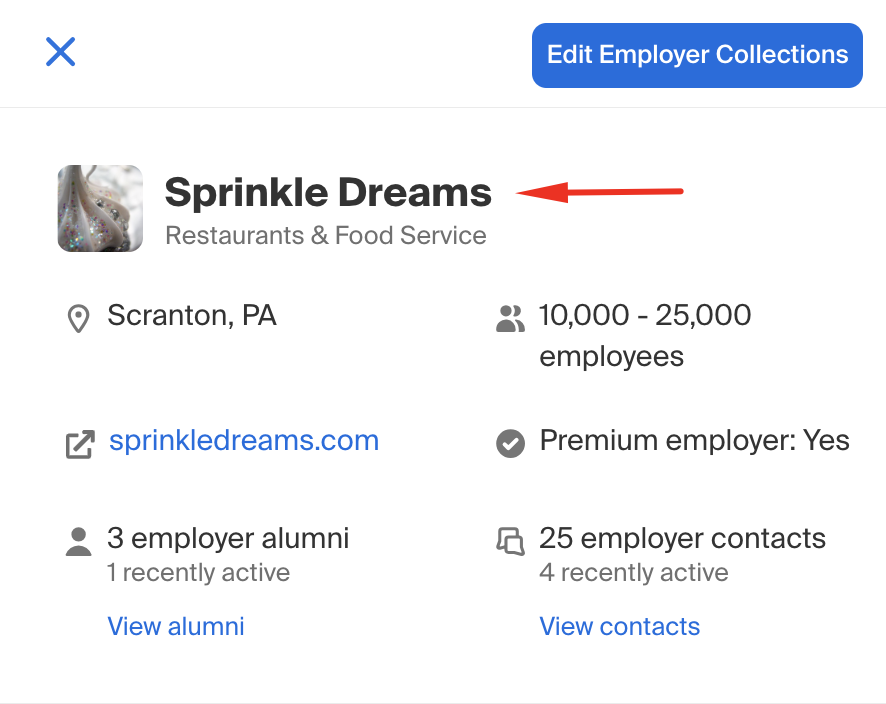Click the external link icon beside the website
The height and width of the screenshot is (704, 886).
(78, 442)
